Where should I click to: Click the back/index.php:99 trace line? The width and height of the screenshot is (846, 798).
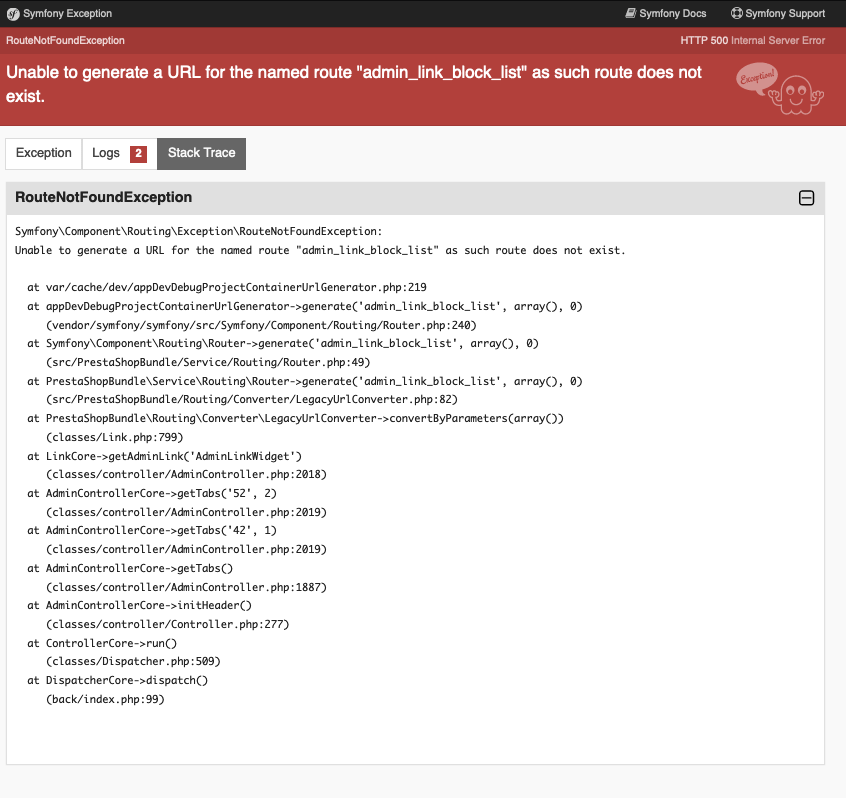pyautogui.click(x=105, y=699)
